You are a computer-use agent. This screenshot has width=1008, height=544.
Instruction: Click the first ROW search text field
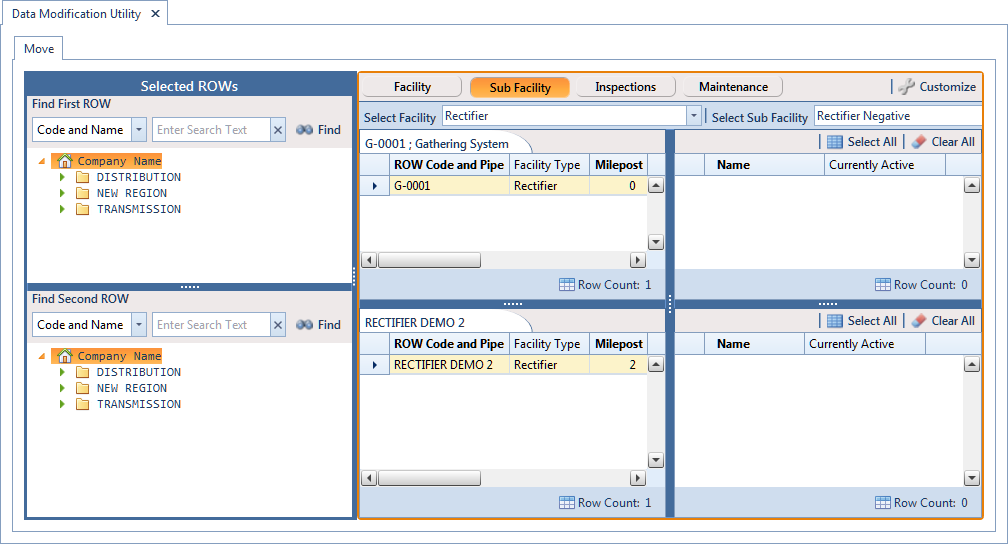[211, 130]
